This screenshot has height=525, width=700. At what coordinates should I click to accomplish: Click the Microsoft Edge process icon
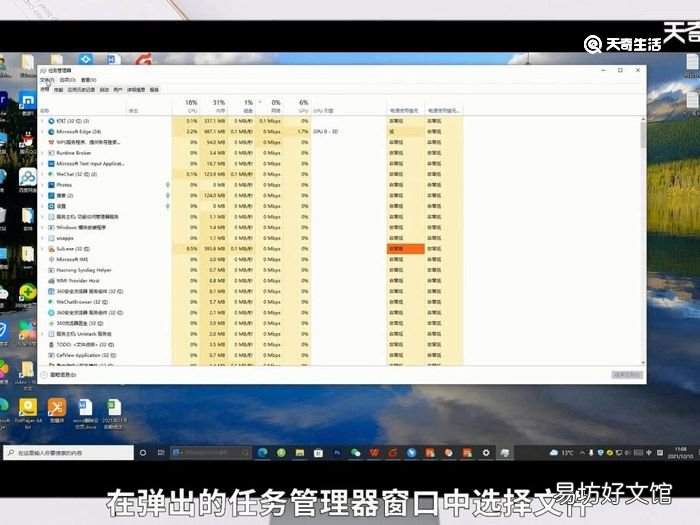[x=51, y=132]
